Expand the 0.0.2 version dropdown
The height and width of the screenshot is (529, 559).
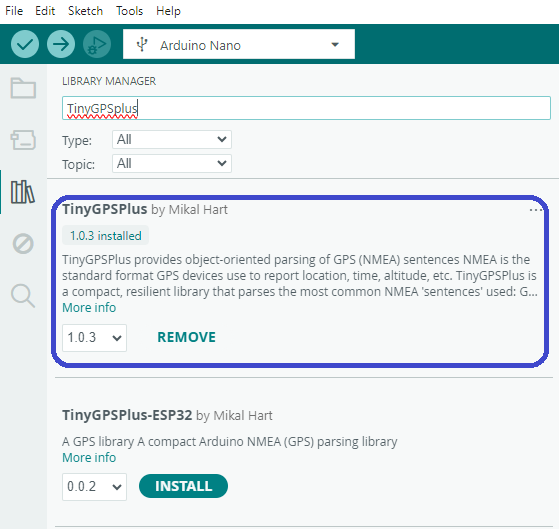pyautogui.click(x=94, y=487)
